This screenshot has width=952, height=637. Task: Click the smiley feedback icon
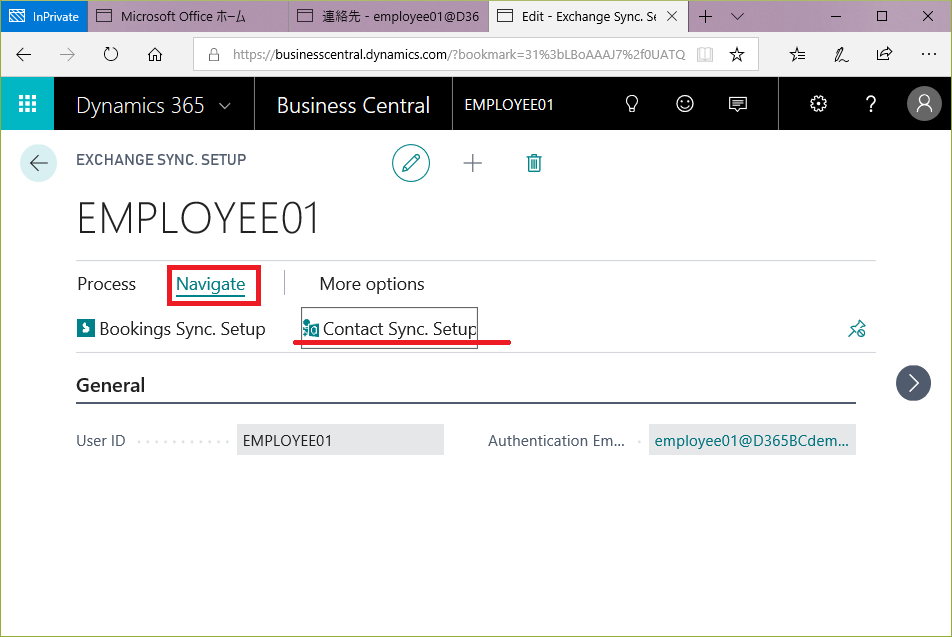tap(685, 104)
